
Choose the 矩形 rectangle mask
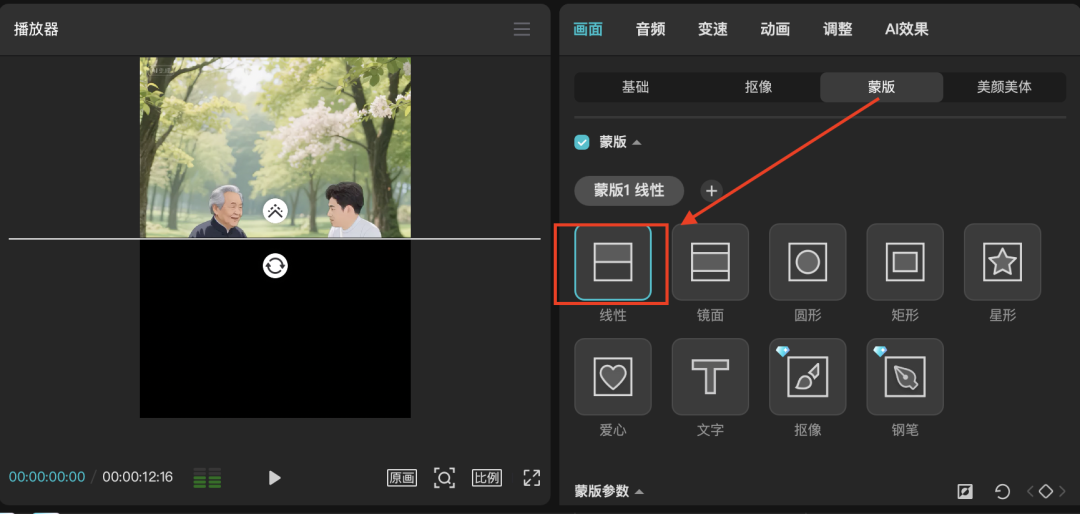click(x=904, y=262)
